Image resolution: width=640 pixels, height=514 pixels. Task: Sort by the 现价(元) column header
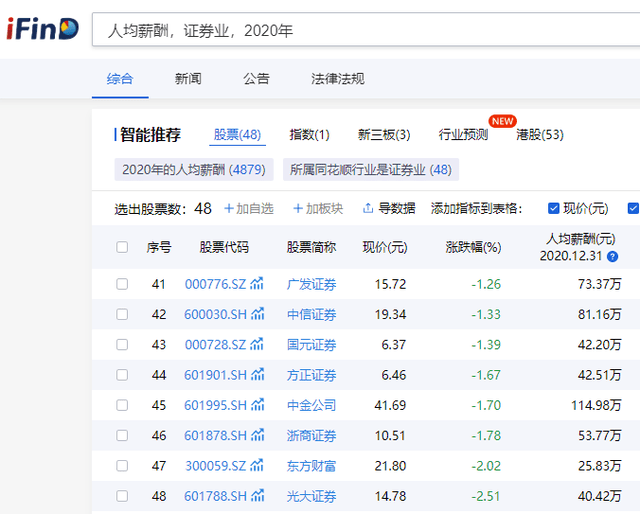tap(385, 247)
